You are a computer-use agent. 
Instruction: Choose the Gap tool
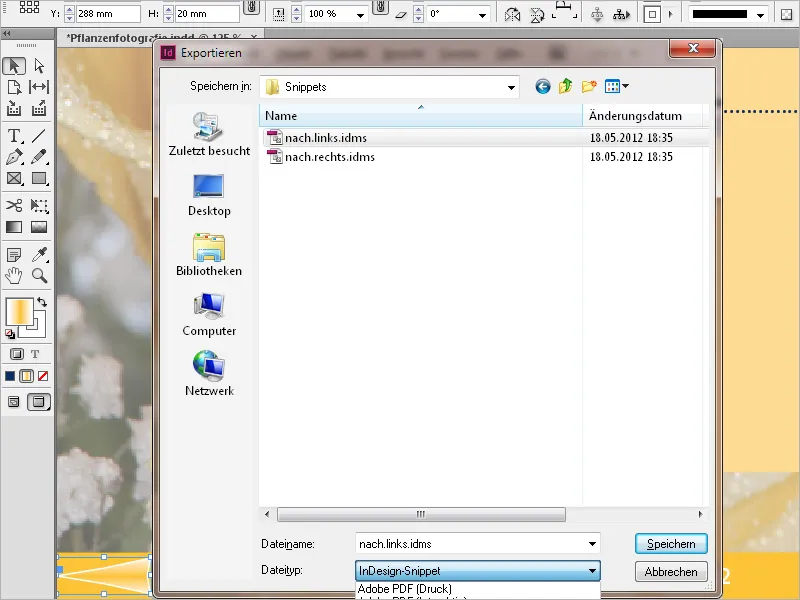pyautogui.click(x=39, y=87)
